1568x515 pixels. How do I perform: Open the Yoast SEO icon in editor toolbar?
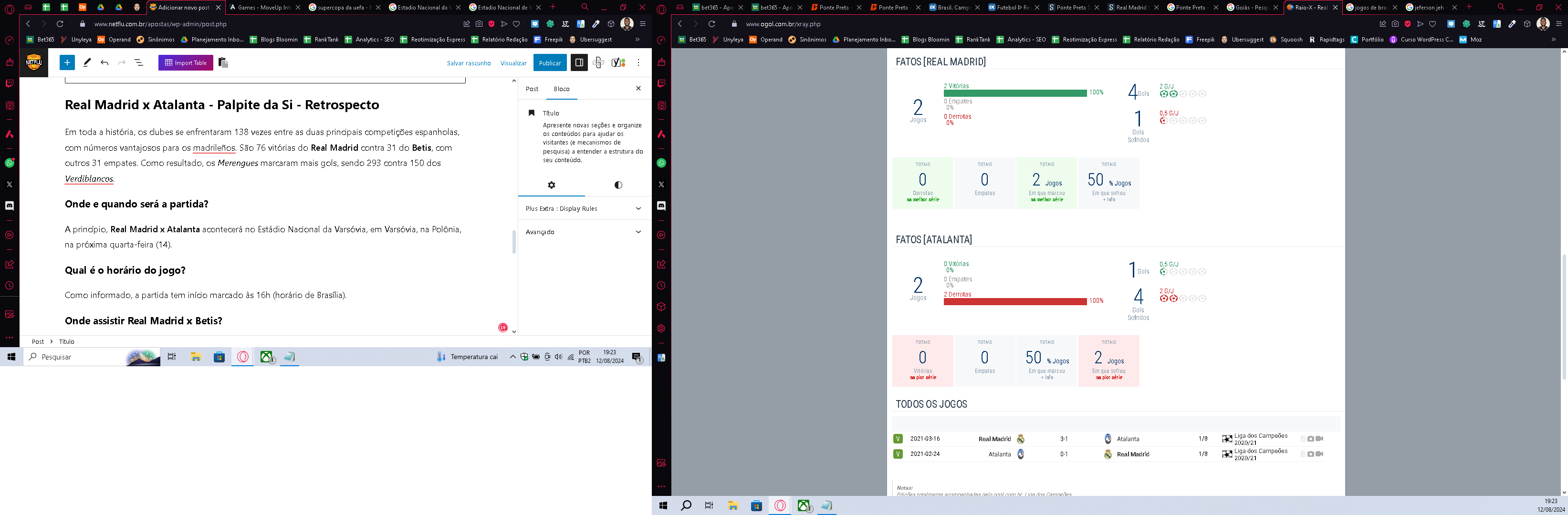pos(618,62)
